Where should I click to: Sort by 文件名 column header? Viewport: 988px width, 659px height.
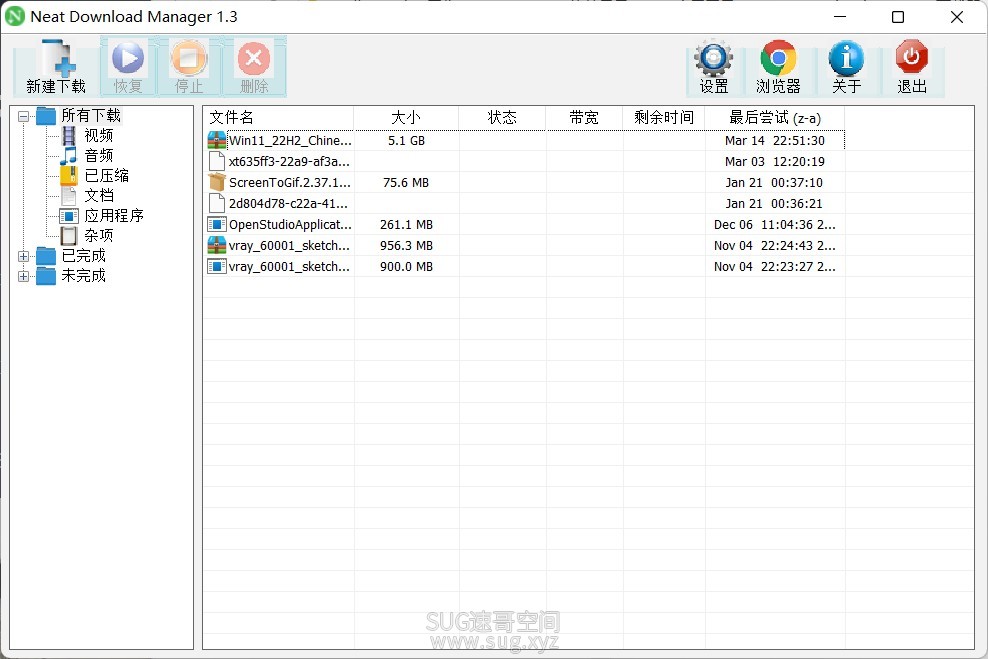point(278,118)
